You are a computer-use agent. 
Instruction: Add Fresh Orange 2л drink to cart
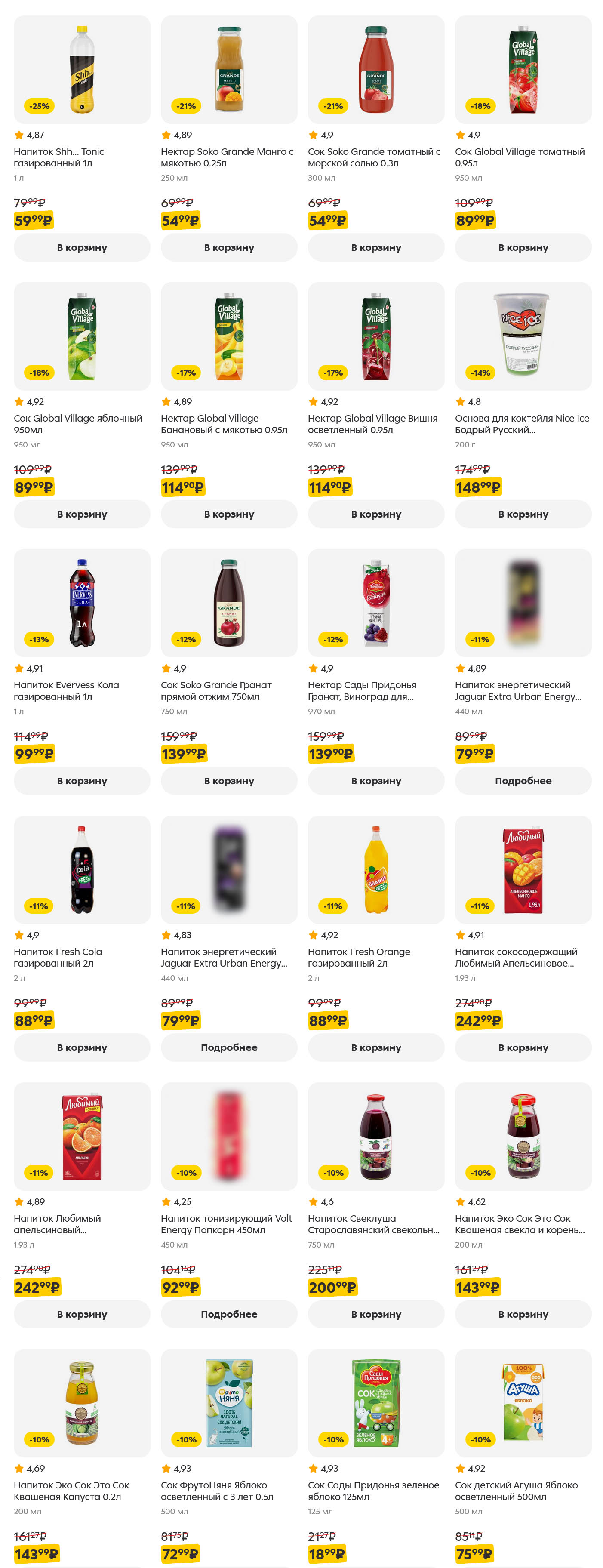pos(375,1047)
